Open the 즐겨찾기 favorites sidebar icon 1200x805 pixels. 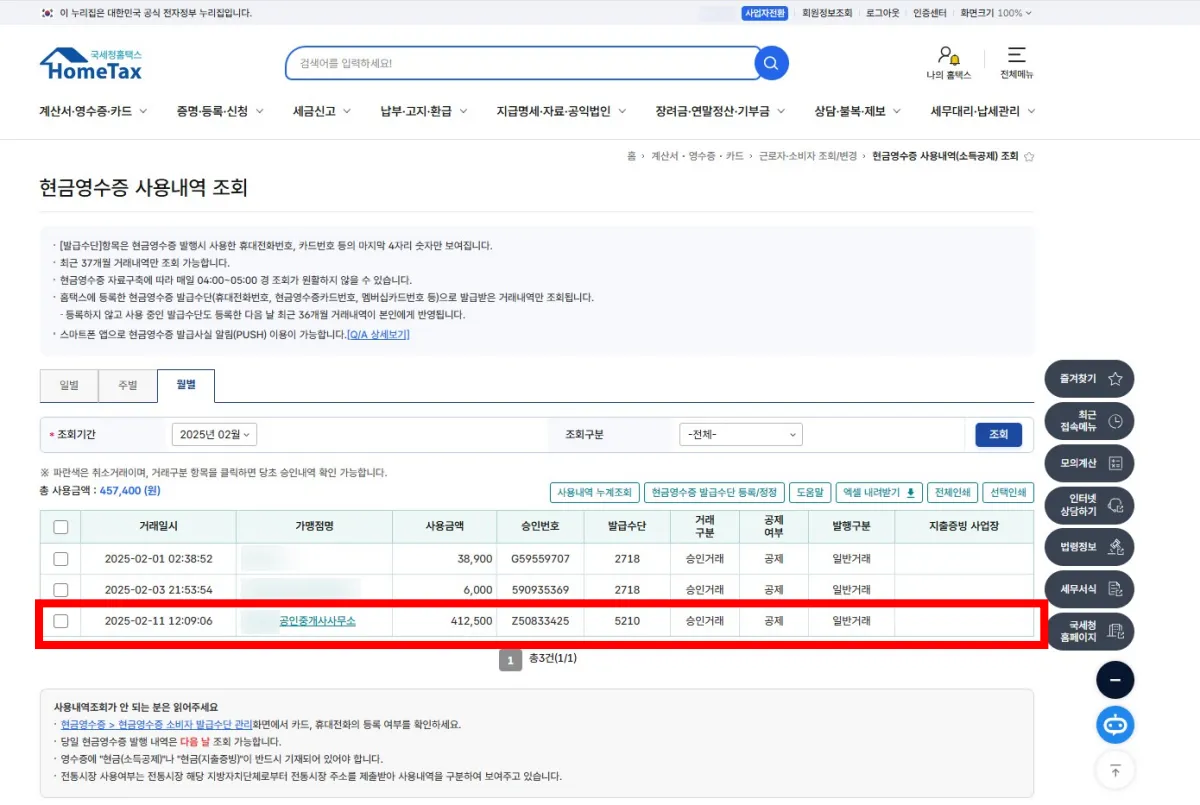point(1088,378)
